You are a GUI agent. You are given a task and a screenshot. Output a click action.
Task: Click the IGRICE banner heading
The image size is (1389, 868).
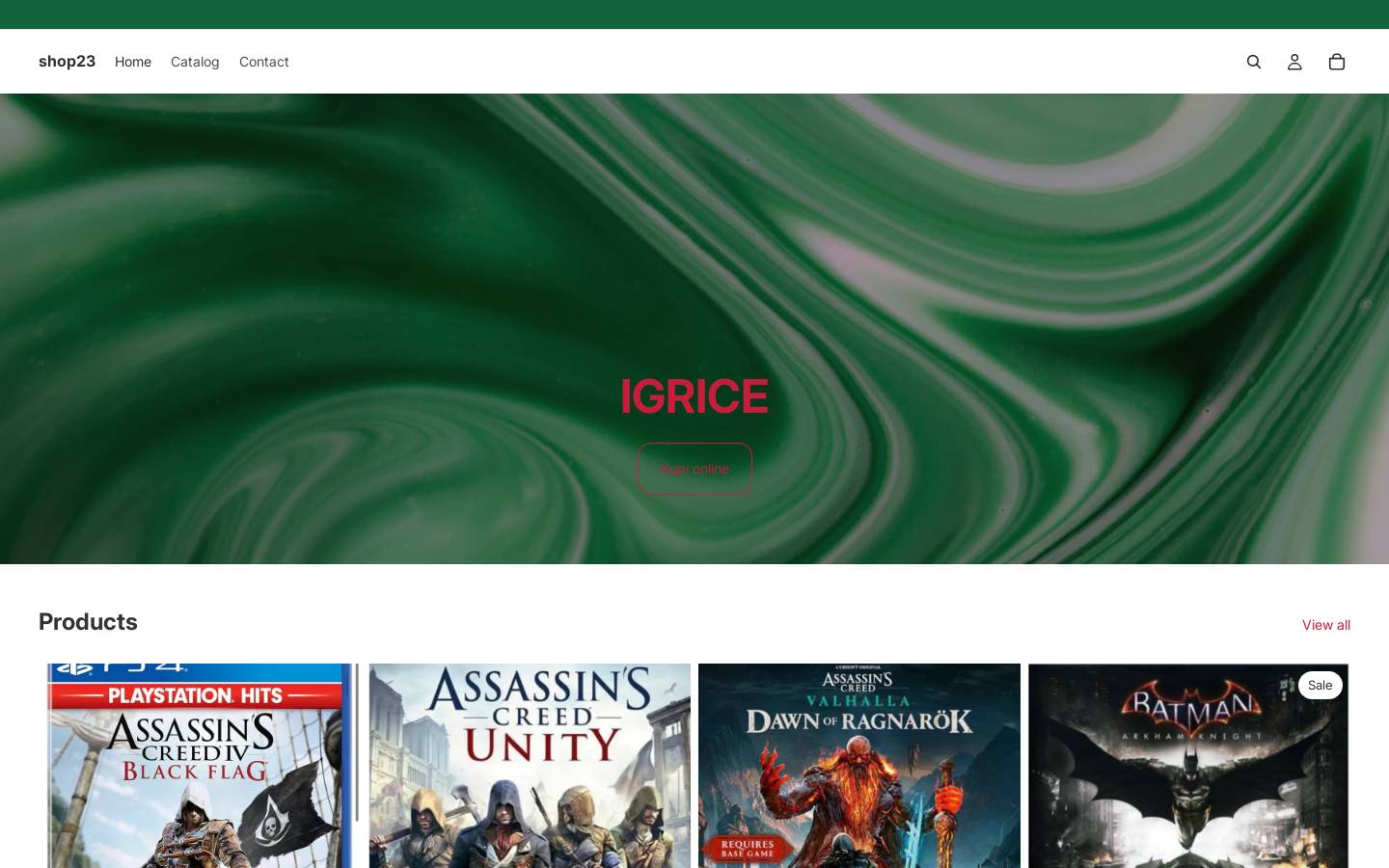point(694,396)
